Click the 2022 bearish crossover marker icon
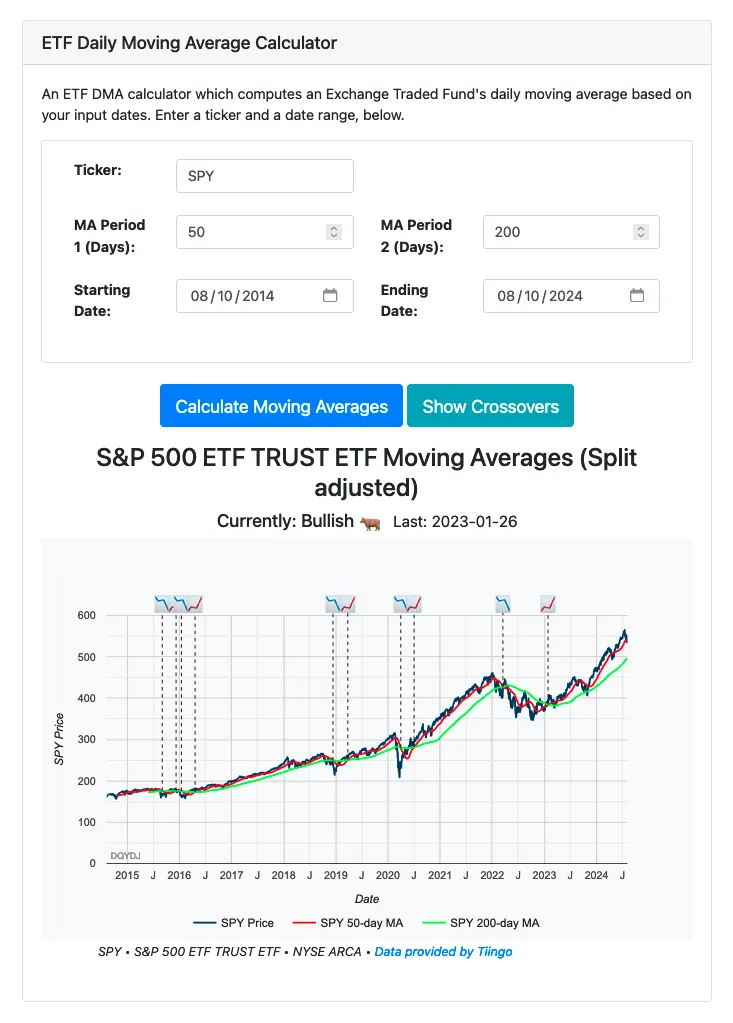The width and height of the screenshot is (733, 1023). pos(504,601)
